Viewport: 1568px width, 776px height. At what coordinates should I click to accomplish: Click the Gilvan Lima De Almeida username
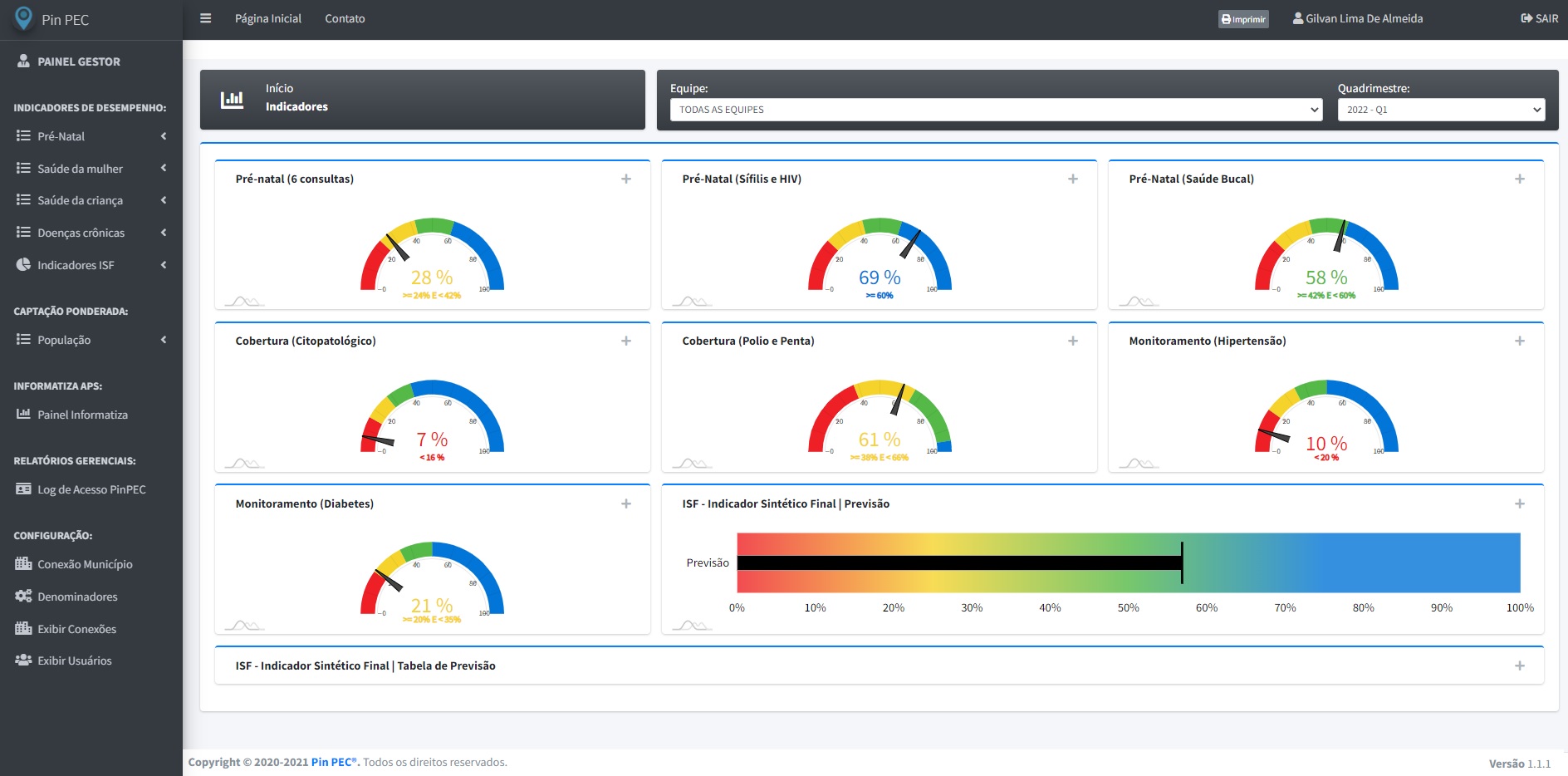tap(1364, 18)
